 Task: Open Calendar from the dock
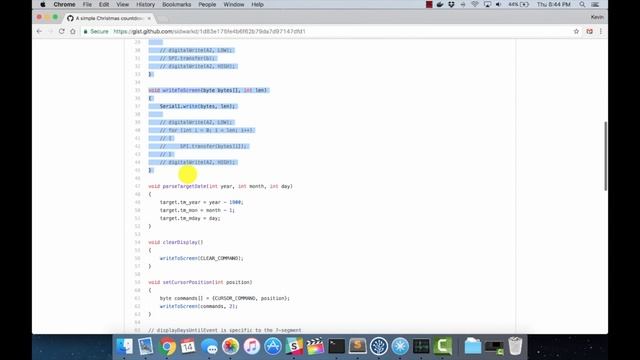(x=188, y=346)
